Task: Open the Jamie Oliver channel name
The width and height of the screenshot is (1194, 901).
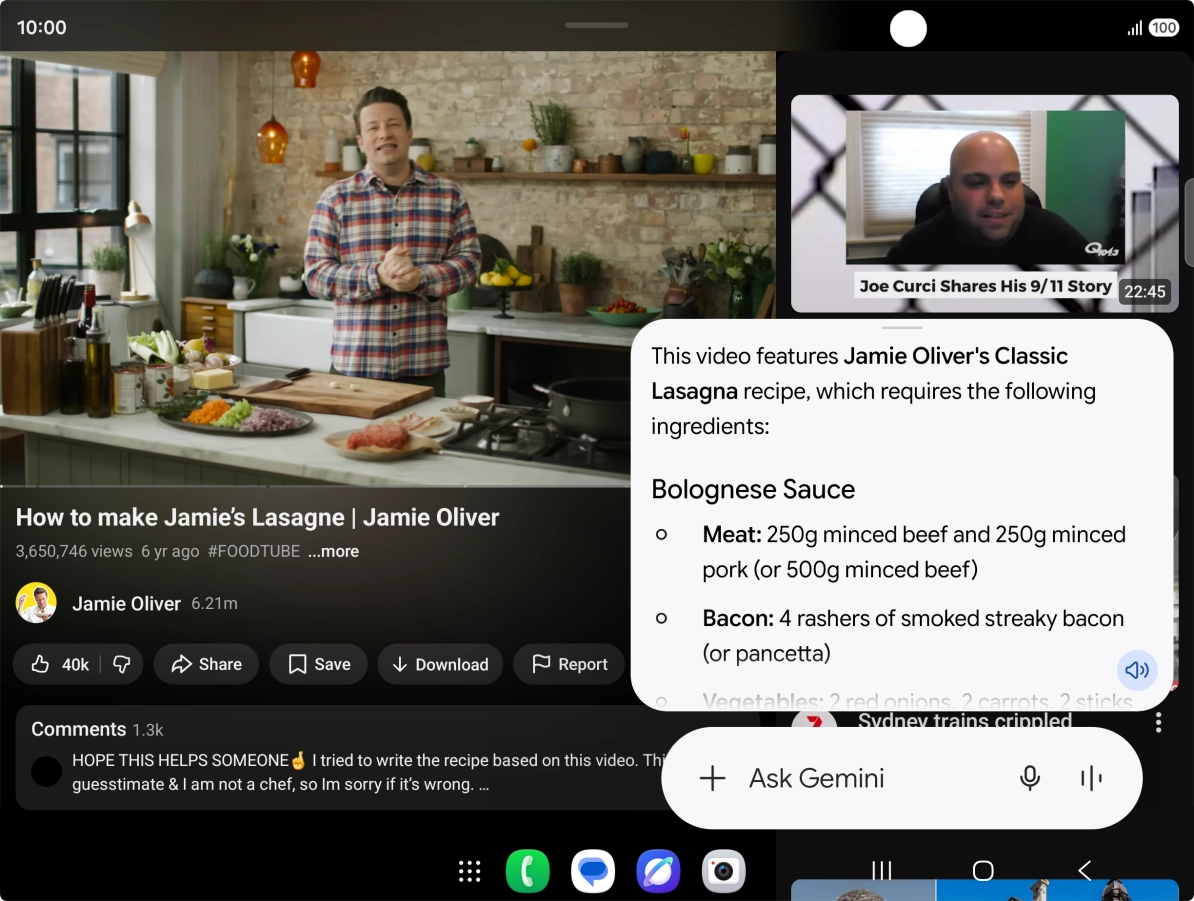Action: 126,604
